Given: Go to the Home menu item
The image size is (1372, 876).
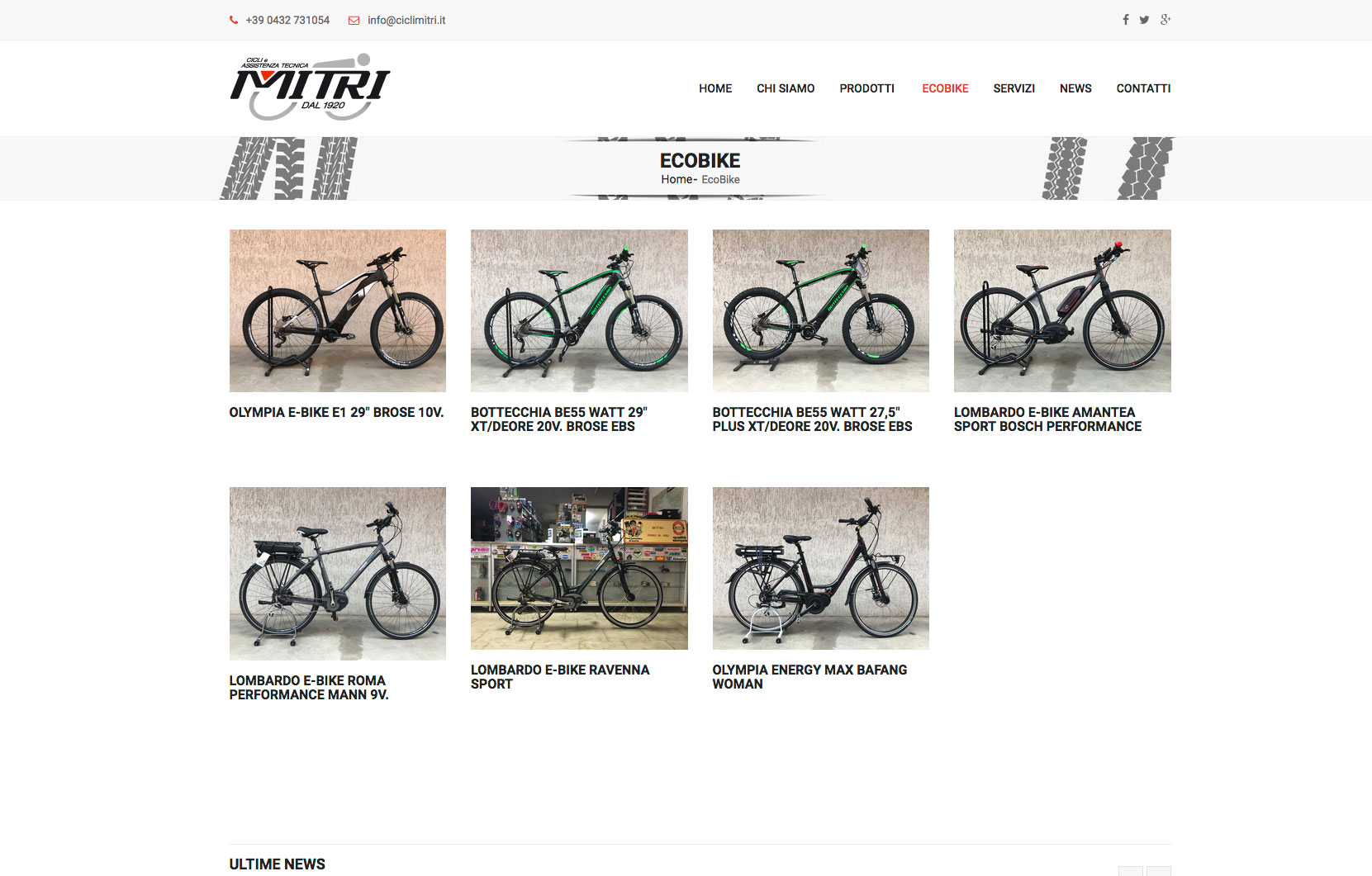Looking at the screenshot, I should pos(715,88).
